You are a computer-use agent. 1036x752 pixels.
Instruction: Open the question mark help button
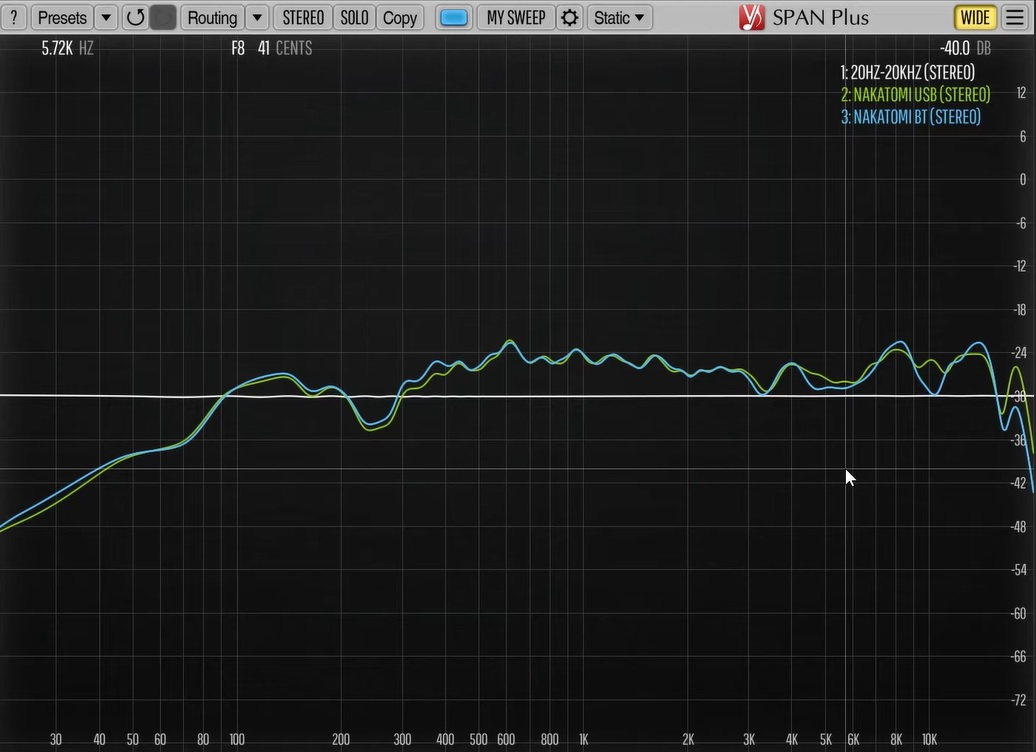tap(14, 17)
